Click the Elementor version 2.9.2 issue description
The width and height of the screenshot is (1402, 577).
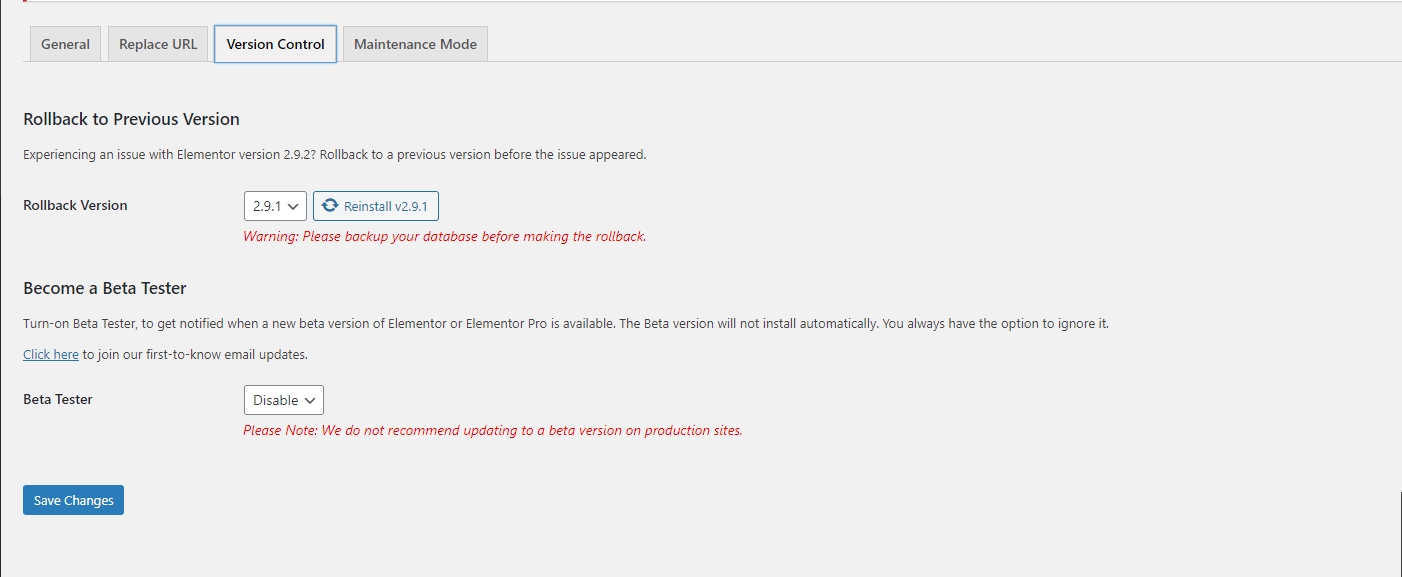334,155
